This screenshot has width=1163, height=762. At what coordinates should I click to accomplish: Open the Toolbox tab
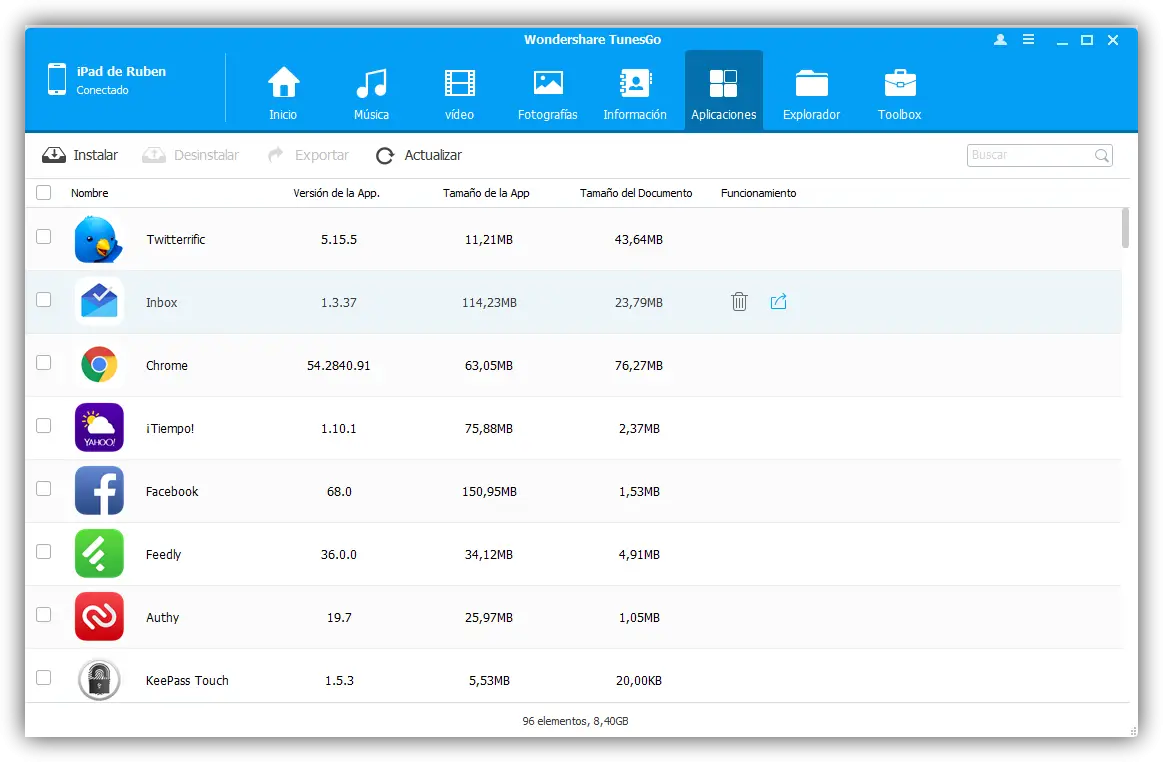(900, 92)
